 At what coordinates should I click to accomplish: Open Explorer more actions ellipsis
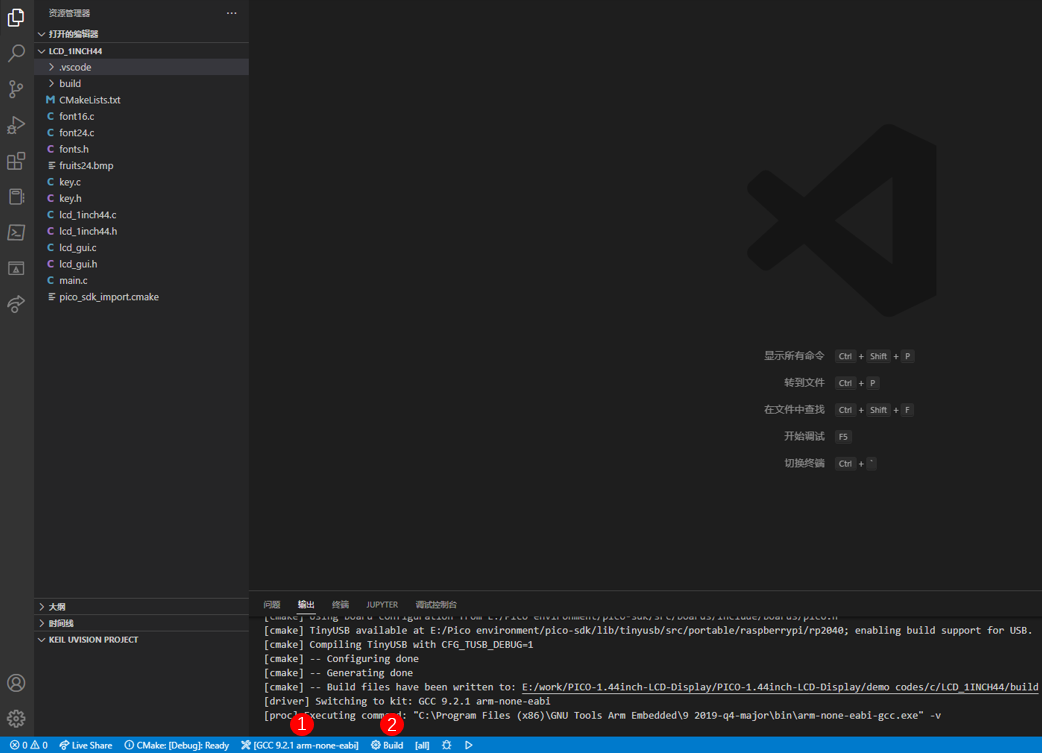[231, 13]
